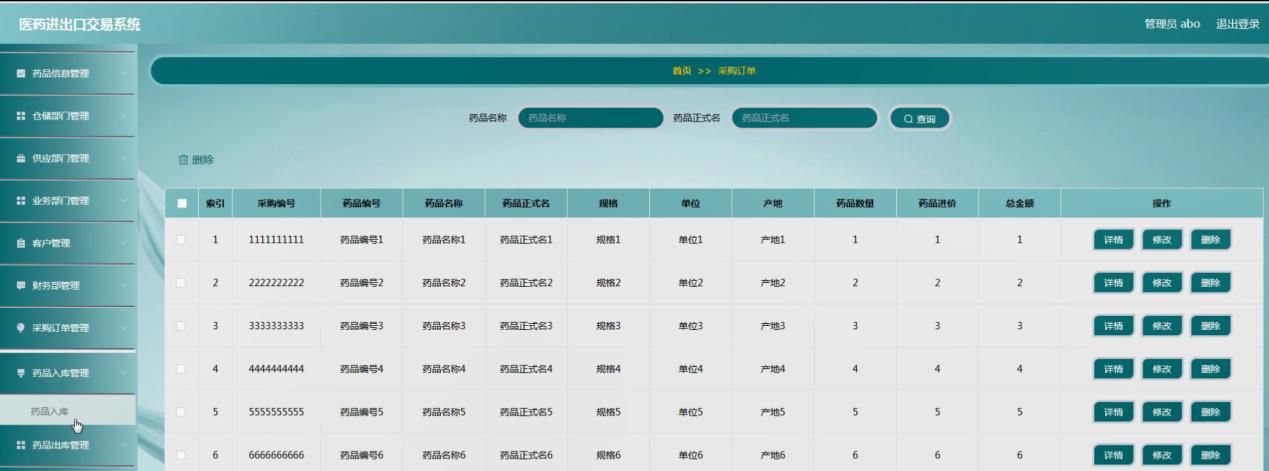The height and width of the screenshot is (471, 1269).
Task: Click 删除 for row 1111111111
Action: pos(1211,240)
